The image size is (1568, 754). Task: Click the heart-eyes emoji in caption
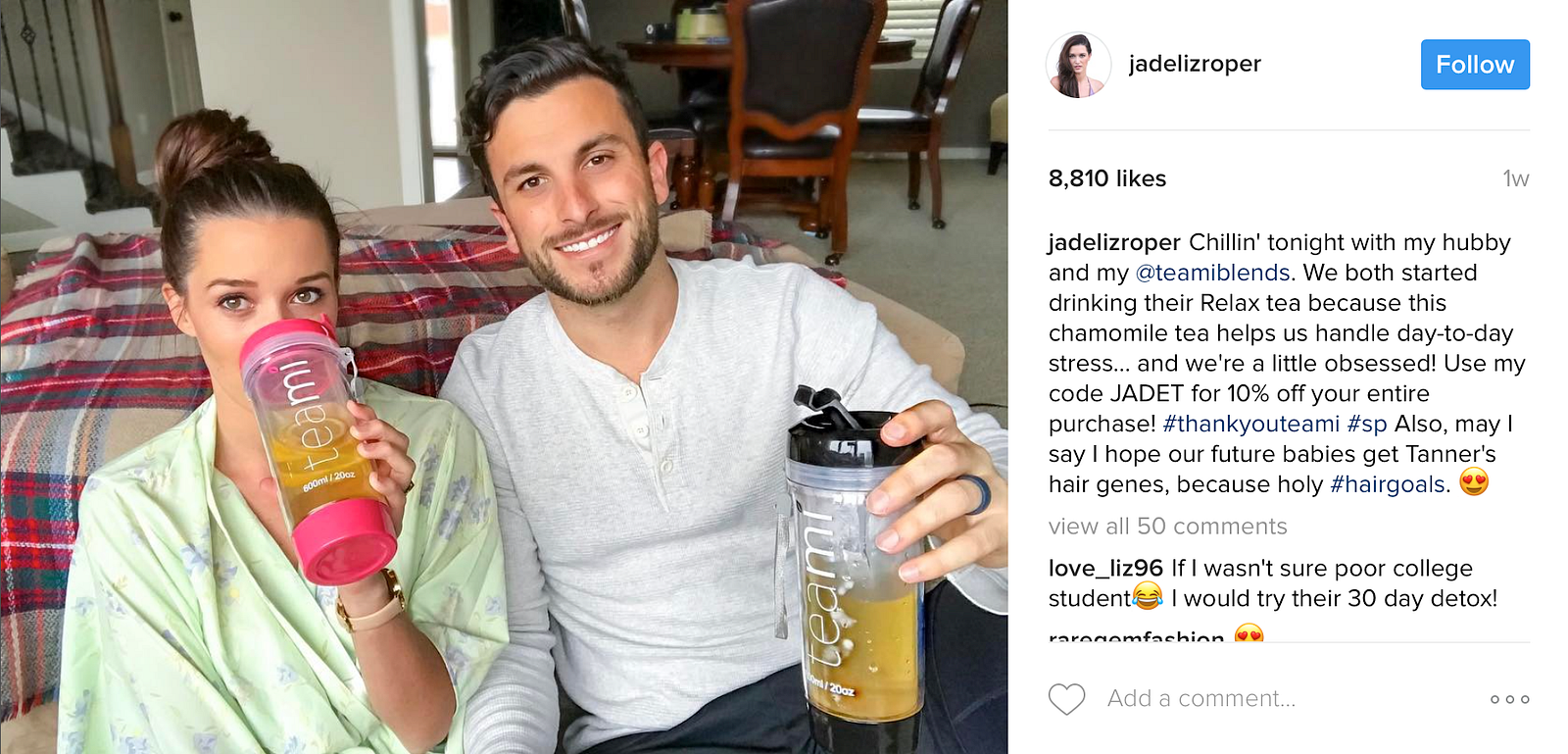pos(1474,481)
